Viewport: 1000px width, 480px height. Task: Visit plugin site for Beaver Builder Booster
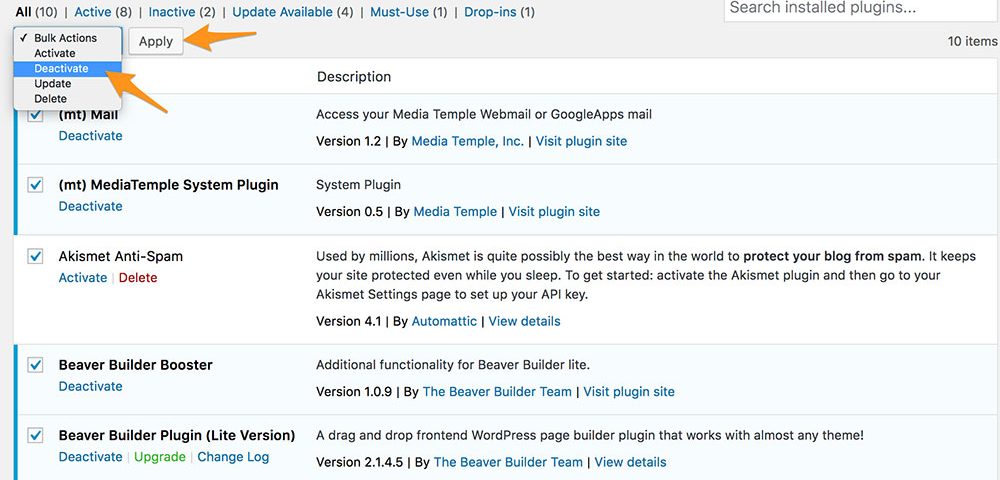[x=629, y=391]
